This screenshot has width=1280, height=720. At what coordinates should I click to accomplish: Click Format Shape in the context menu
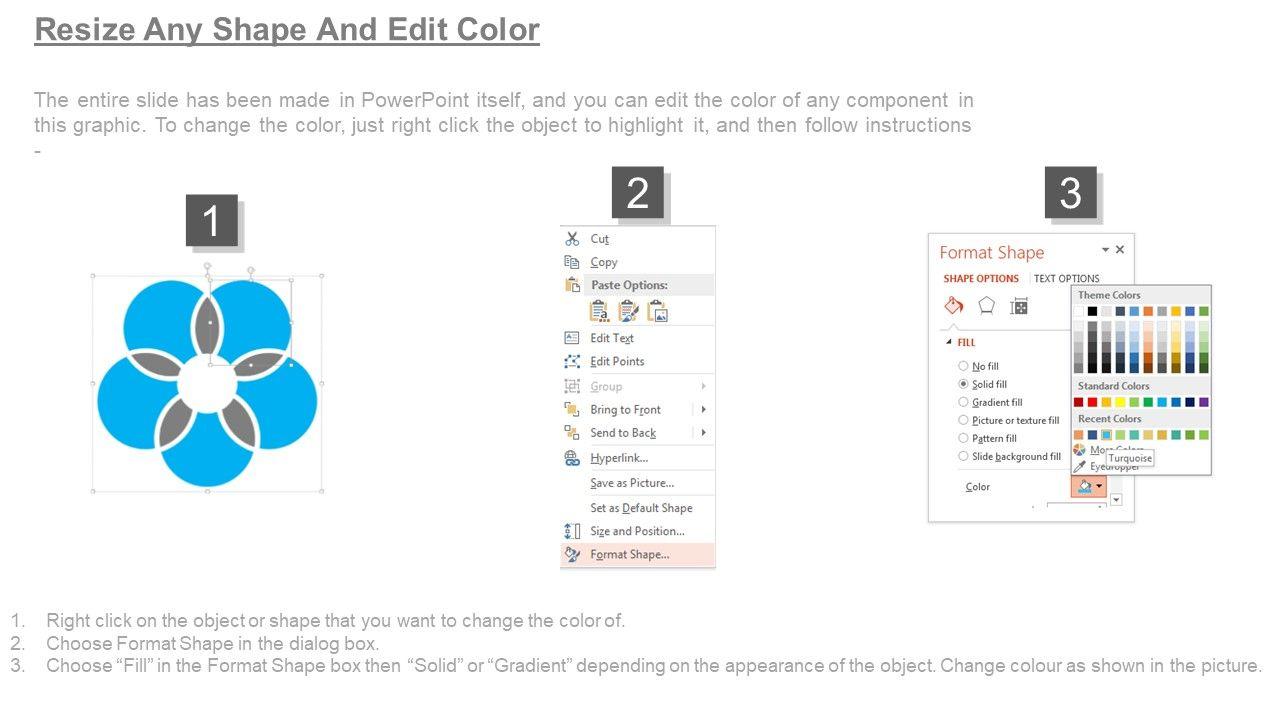[x=629, y=554]
